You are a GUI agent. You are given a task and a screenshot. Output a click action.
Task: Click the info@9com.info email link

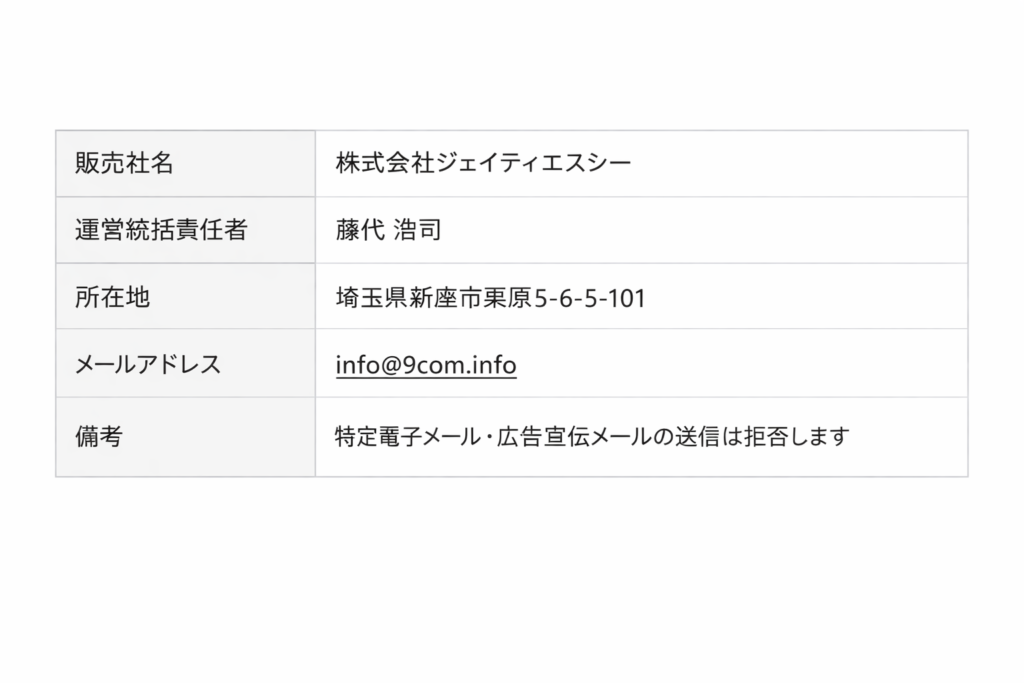click(426, 365)
